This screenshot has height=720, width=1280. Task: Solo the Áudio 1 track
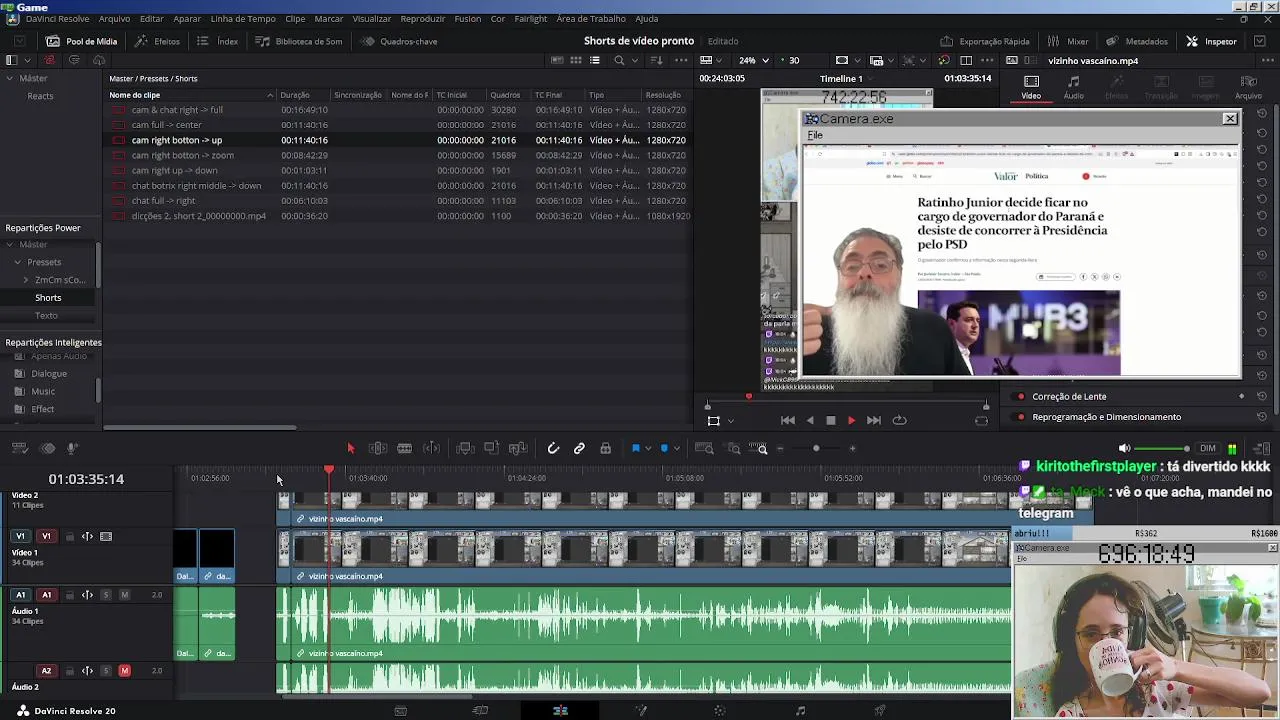pyautogui.click(x=106, y=595)
